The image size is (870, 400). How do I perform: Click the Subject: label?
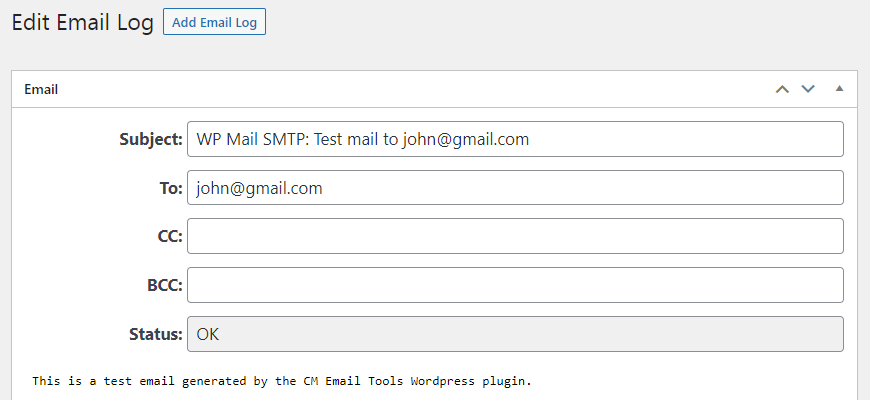pos(151,140)
